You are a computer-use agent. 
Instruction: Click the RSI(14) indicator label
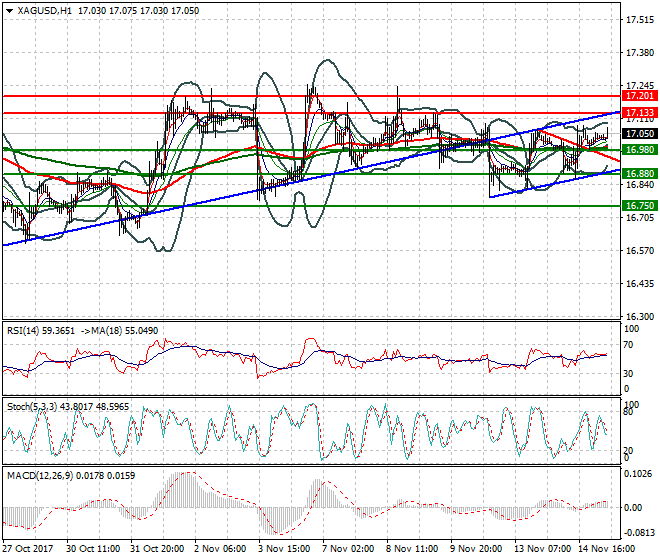[x=24, y=331]
